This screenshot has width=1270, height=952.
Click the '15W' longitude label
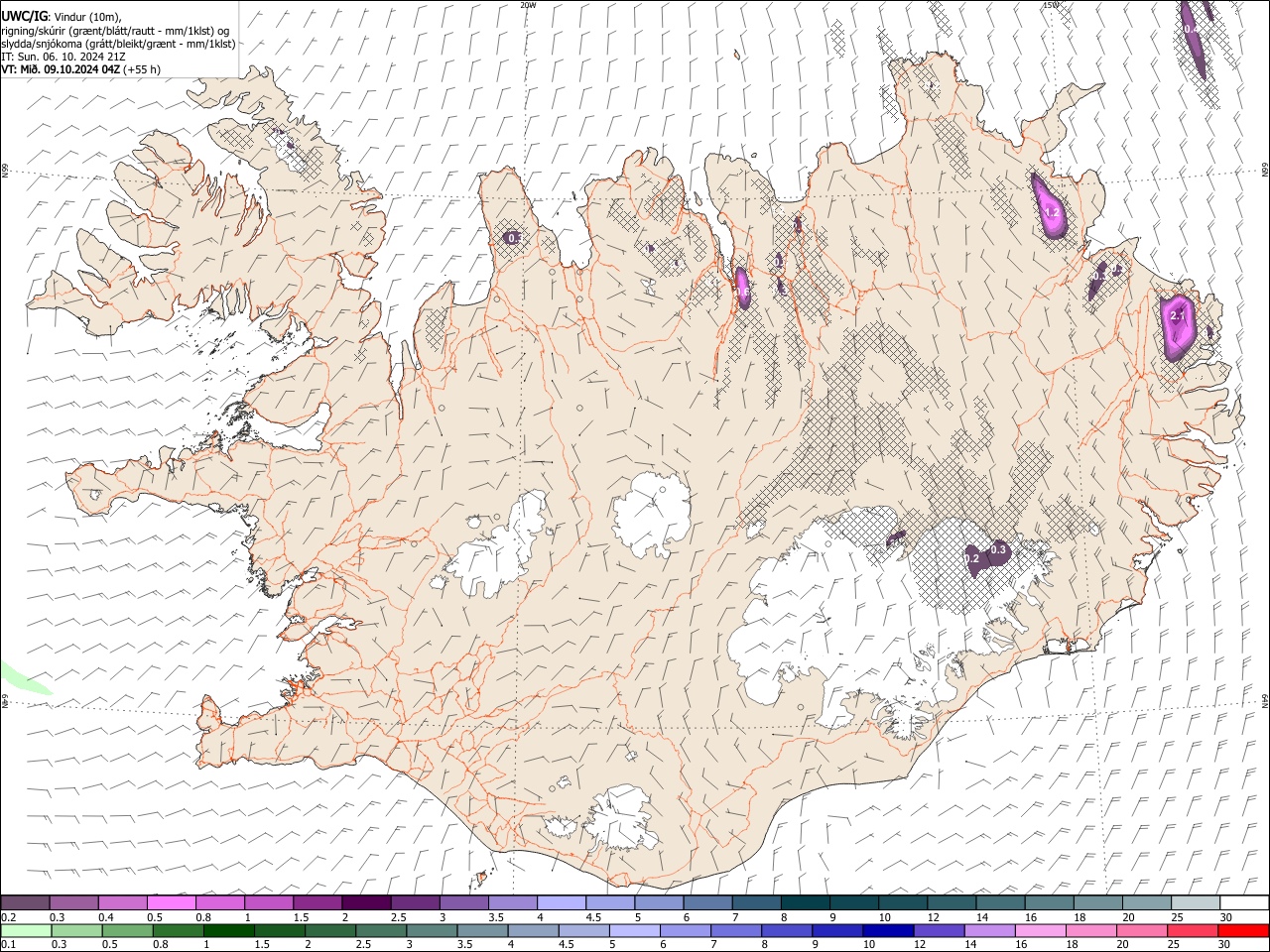tap(1051, 5)
